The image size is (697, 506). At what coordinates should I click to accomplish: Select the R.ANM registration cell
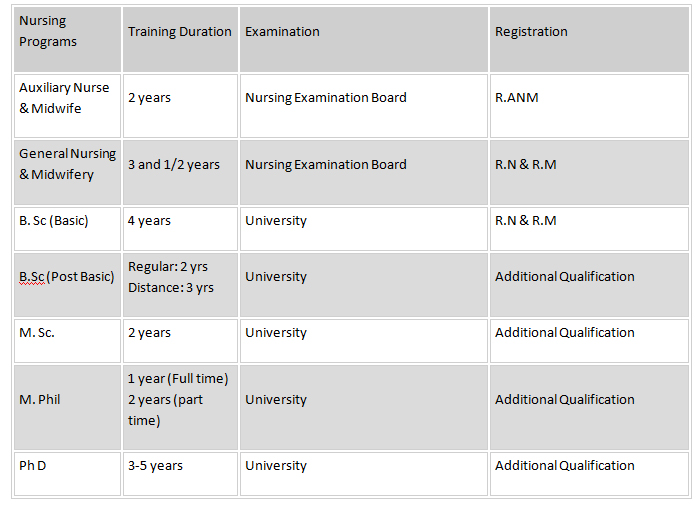[x=589, y=106]
